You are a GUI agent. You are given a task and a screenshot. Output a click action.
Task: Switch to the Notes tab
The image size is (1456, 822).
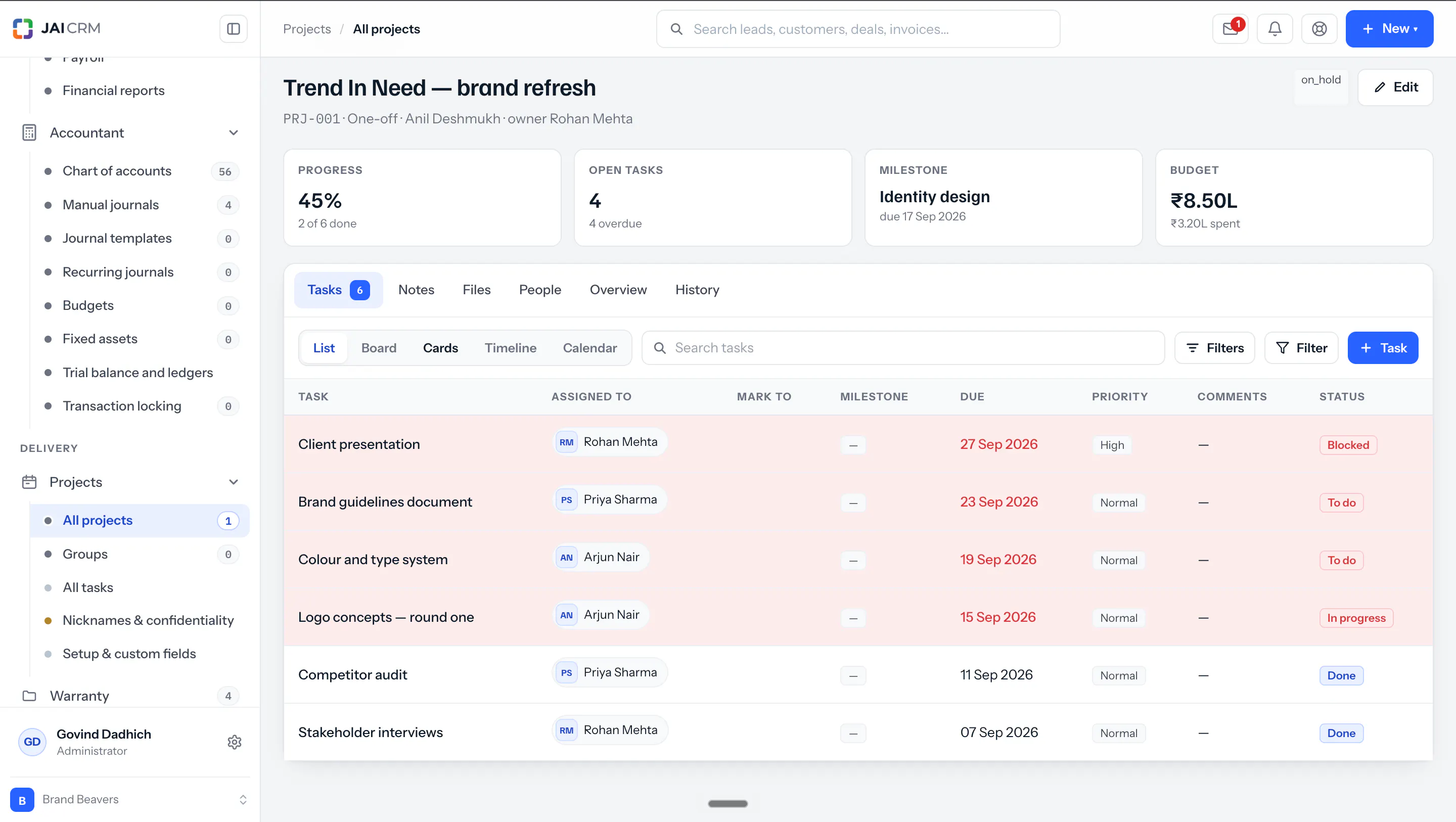coord(416,290)
